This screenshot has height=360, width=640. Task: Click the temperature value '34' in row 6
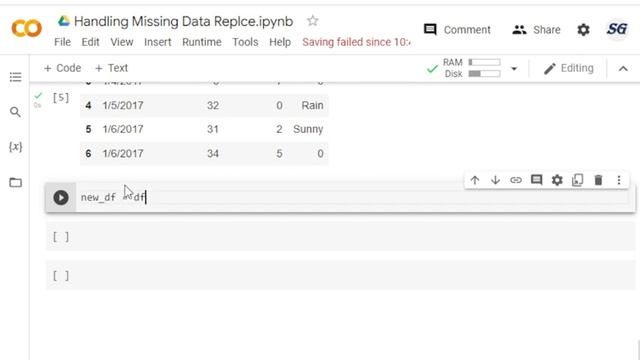(213, 153)
